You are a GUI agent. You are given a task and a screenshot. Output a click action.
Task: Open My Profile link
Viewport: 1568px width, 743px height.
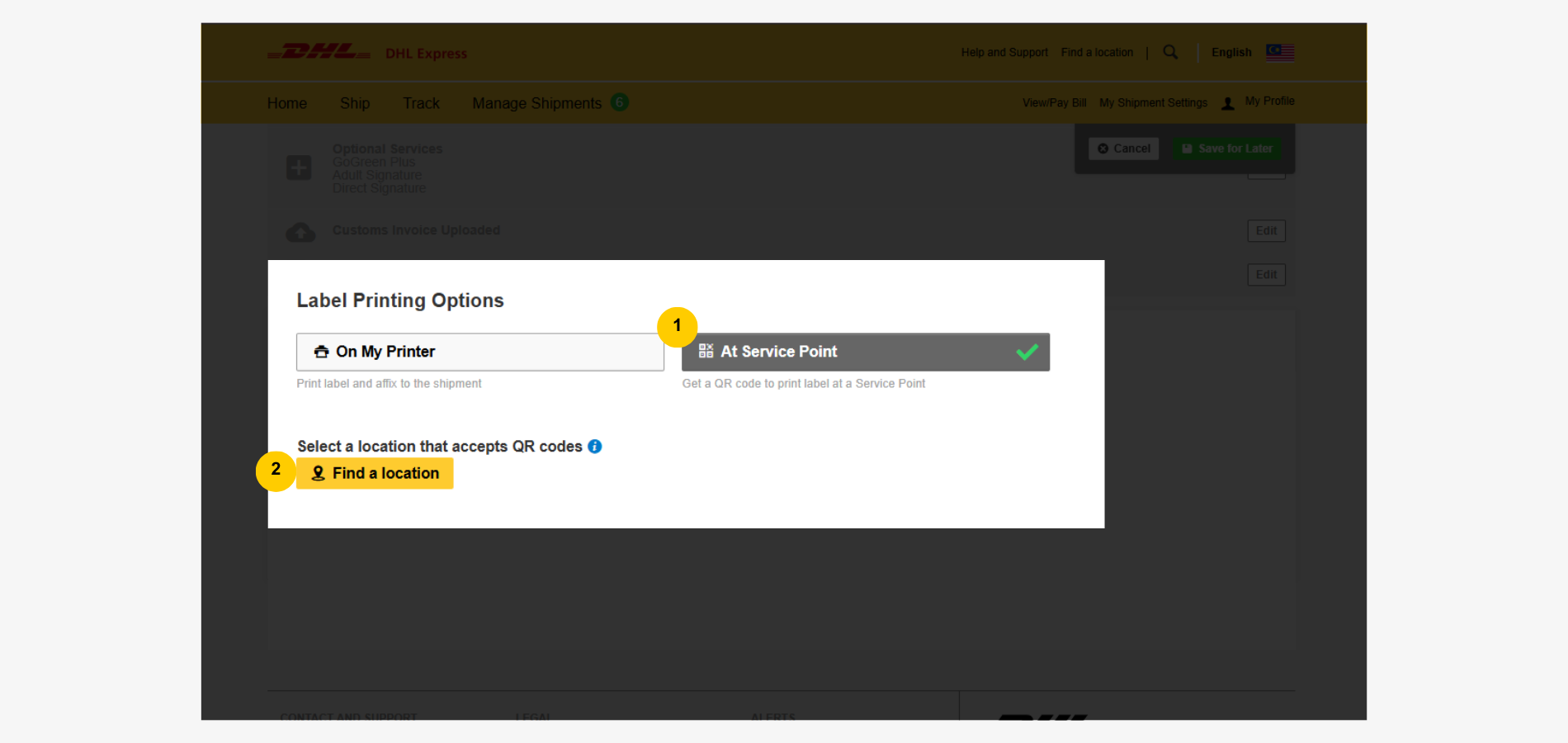[1269, 101]
